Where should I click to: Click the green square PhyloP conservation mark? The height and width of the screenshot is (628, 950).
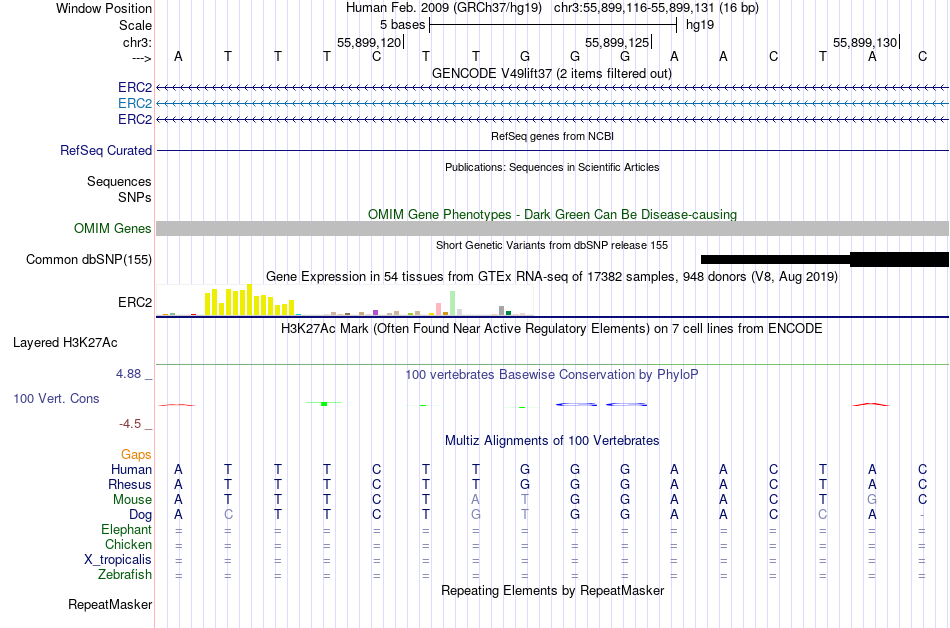point(324,404)
